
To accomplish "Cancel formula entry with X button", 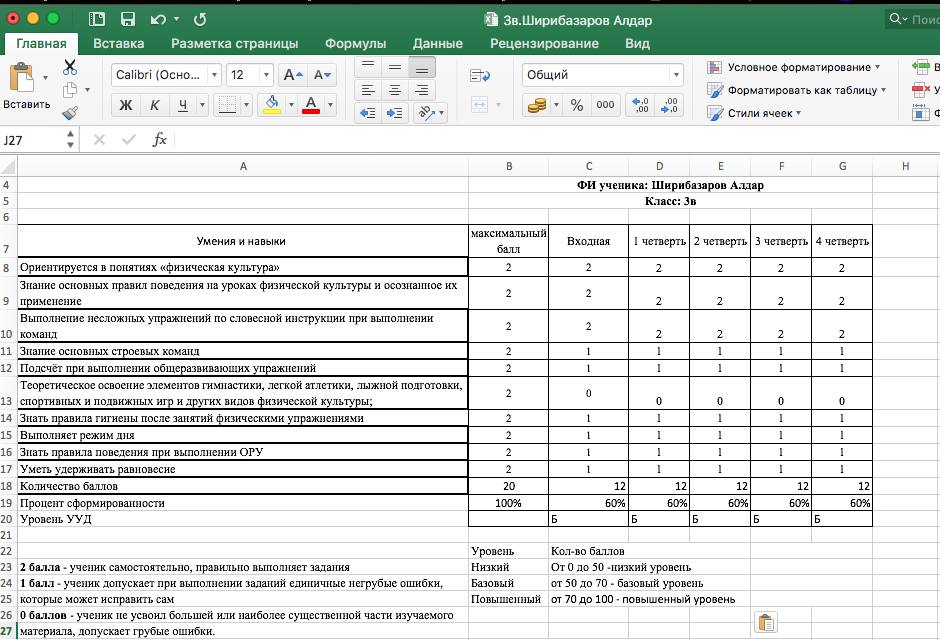I will point(100,140).
